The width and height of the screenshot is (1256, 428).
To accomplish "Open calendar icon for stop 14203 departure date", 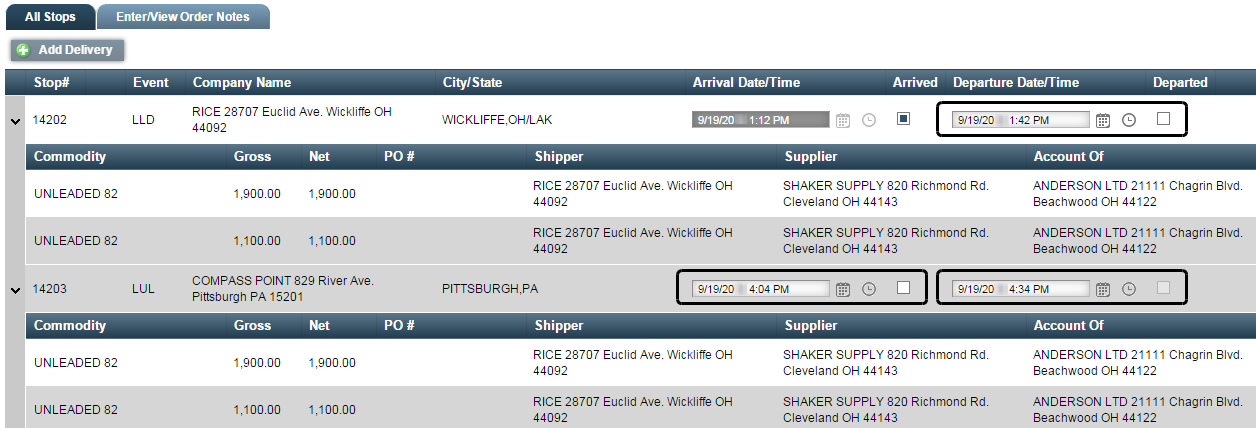I will pos(1103,289).
